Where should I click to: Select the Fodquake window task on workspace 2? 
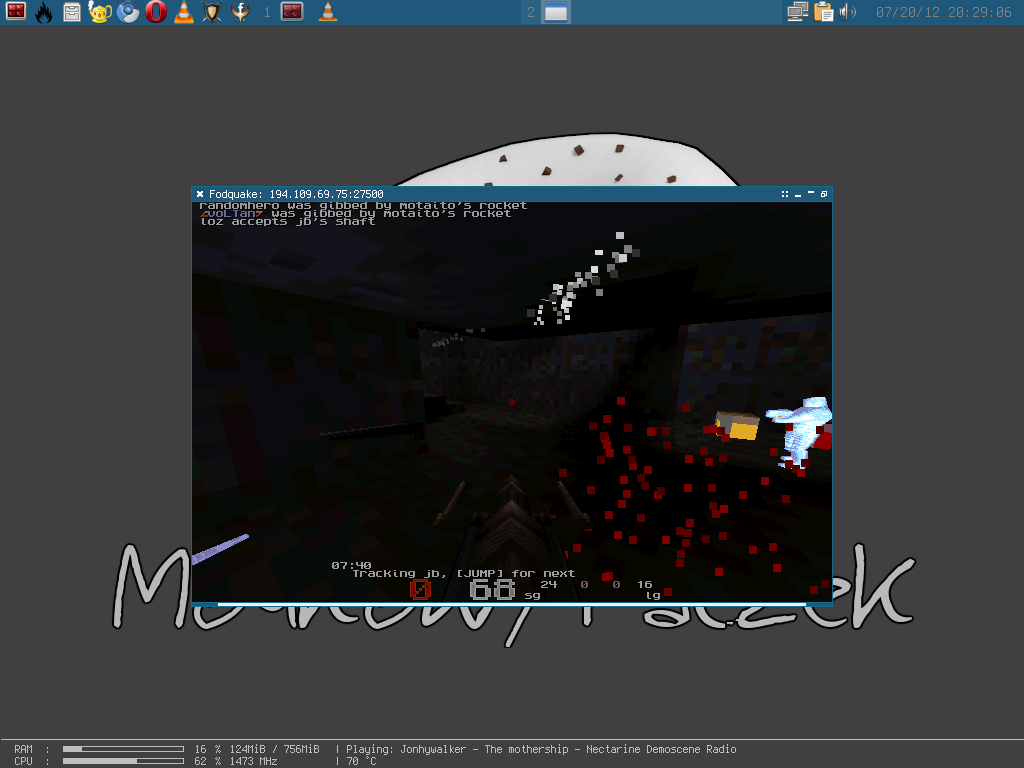(x=556, y=12)
